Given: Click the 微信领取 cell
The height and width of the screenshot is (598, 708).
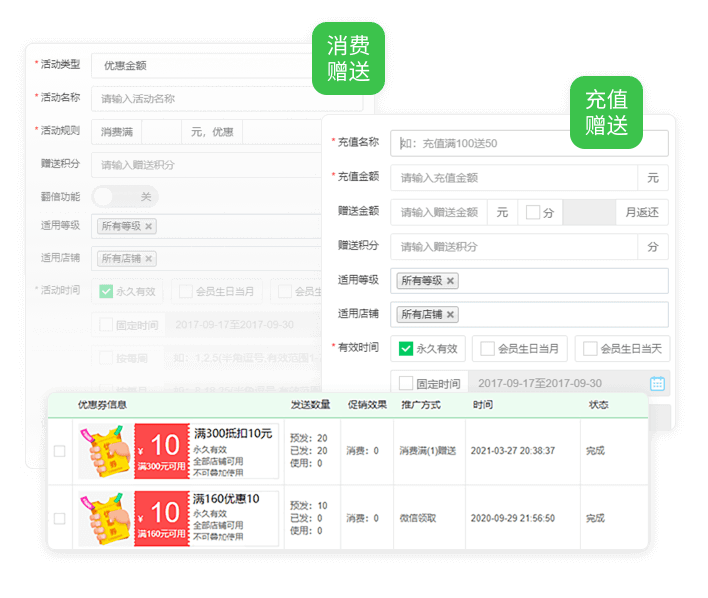Looking at the screenshot, I should pyautogui.click(x=418, y=518).
